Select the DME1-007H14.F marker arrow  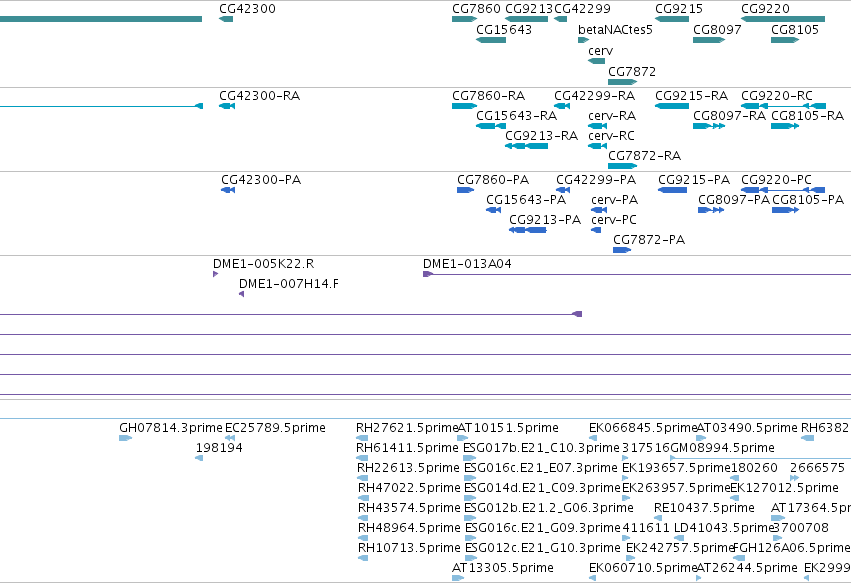(242, 294)
